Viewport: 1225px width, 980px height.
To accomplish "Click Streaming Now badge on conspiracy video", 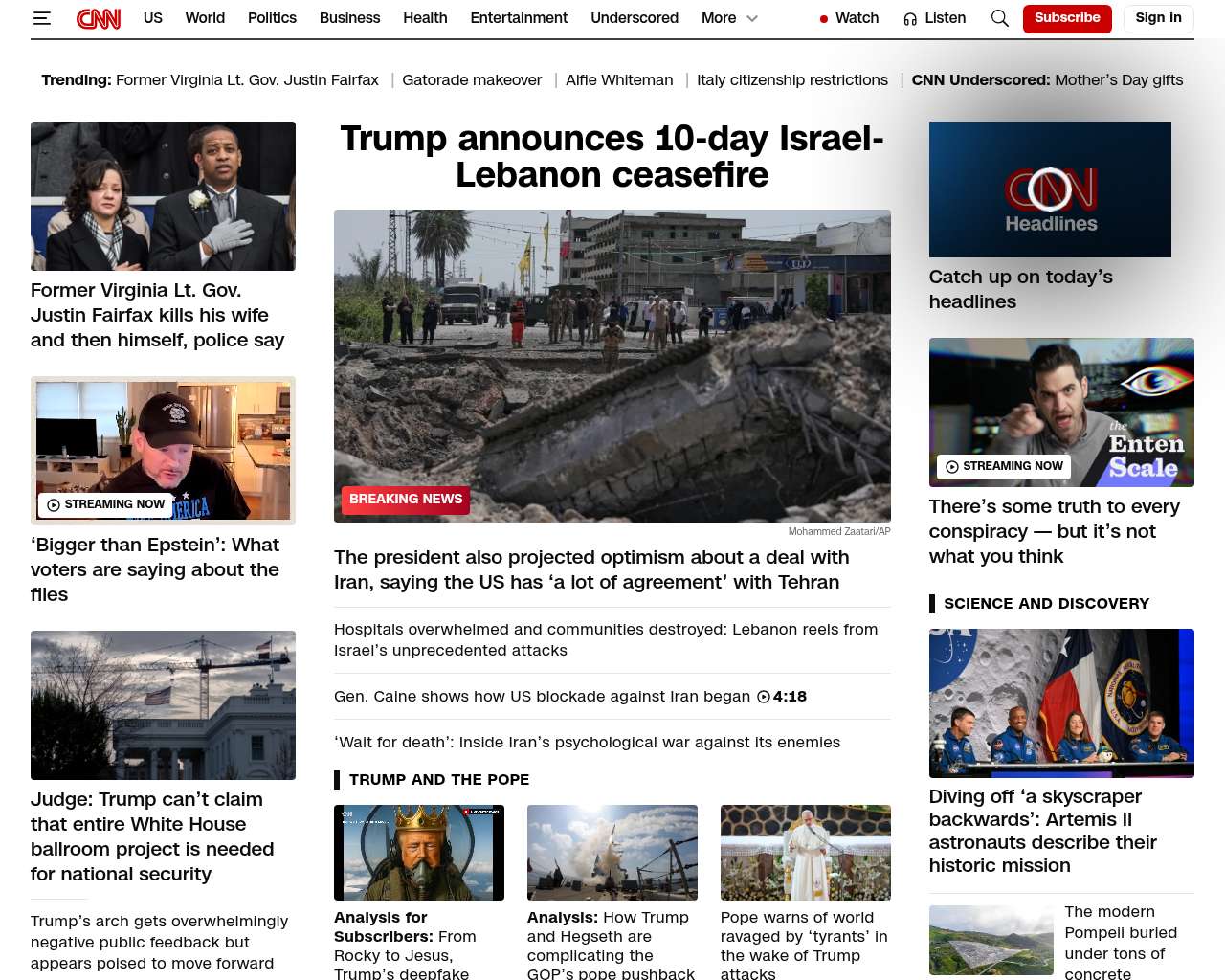I will click(1004, 466).
